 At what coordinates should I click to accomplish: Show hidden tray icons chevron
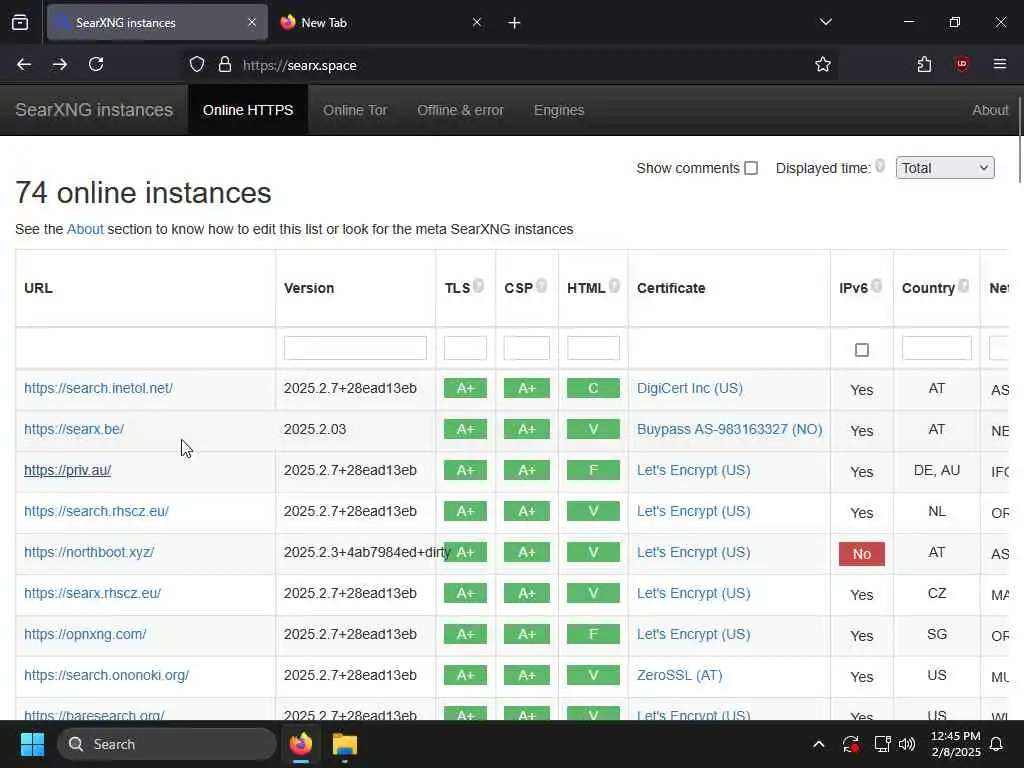tap(818, 744)
